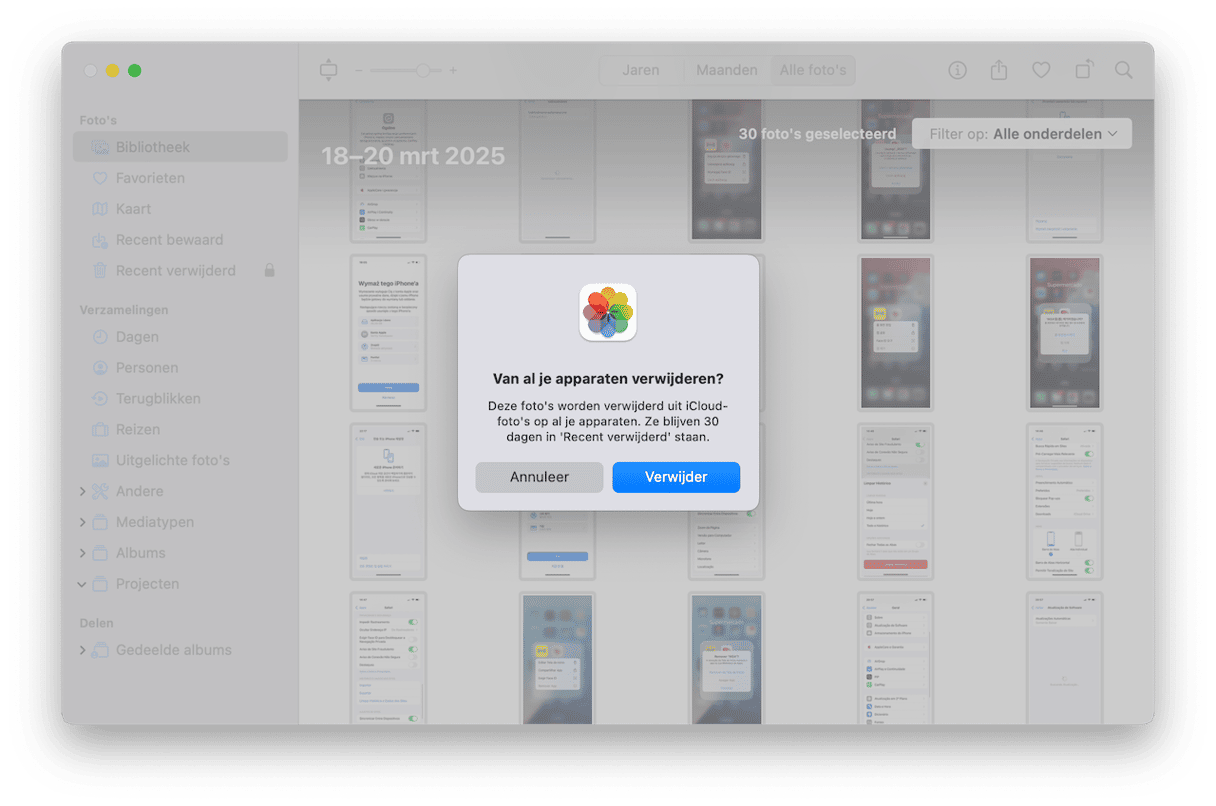1216x806 pixels.
Task: Switch to the Jaren tab
Action: [641, 70]
